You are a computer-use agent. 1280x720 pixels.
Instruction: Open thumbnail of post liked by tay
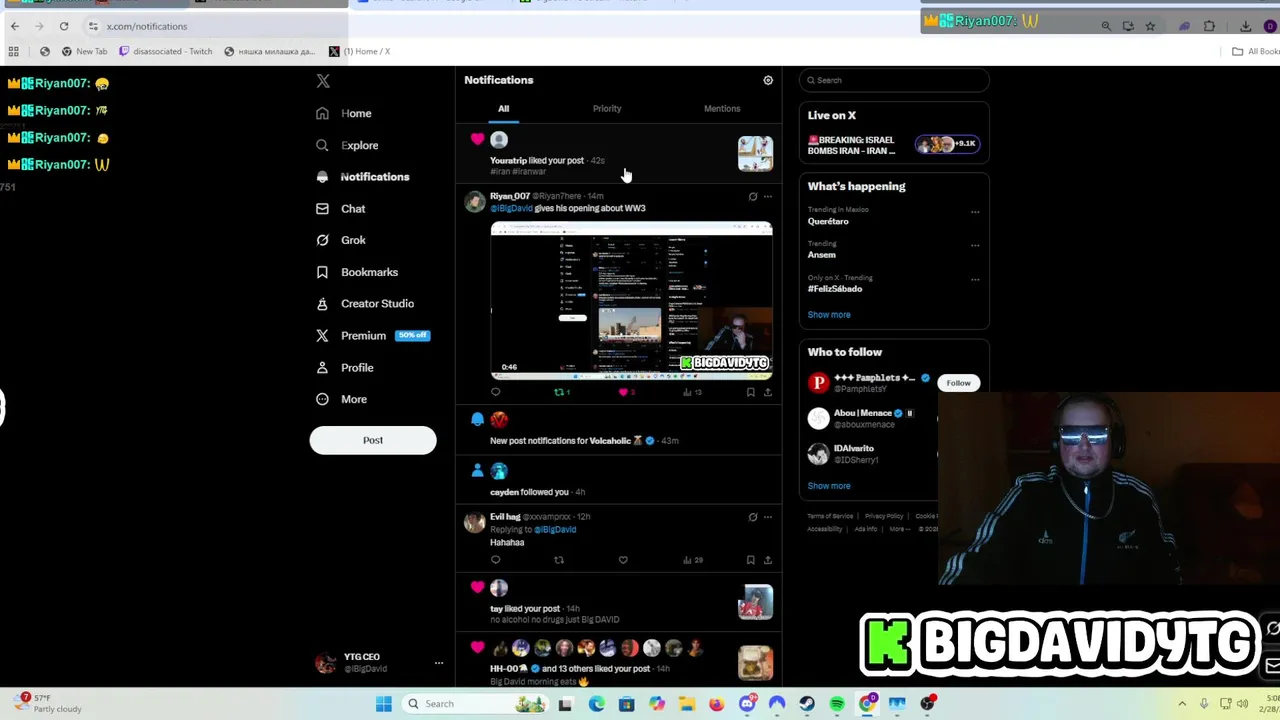(x=755, y=602)
